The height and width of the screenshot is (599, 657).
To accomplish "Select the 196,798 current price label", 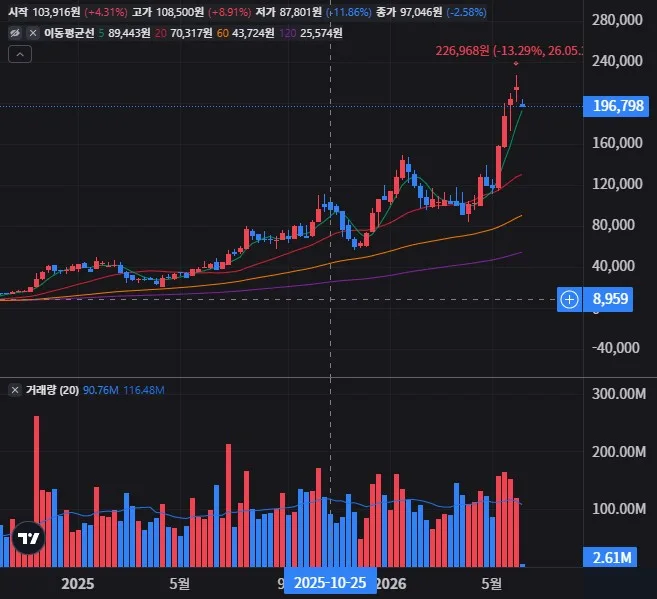I will [616, 106].
